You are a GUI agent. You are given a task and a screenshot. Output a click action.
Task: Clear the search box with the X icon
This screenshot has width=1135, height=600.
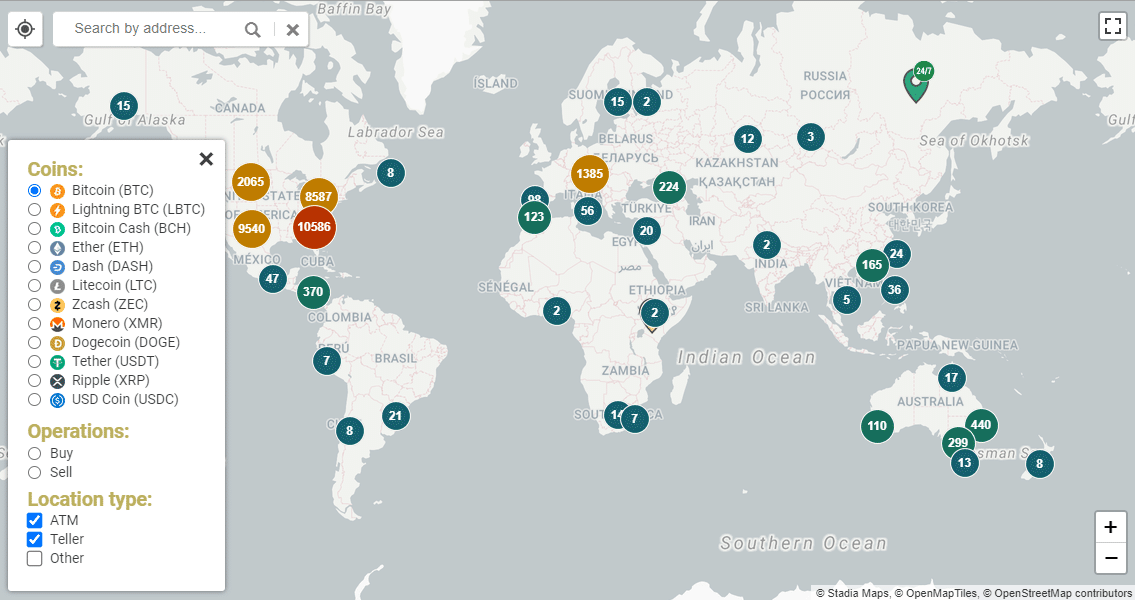point(291,30)
